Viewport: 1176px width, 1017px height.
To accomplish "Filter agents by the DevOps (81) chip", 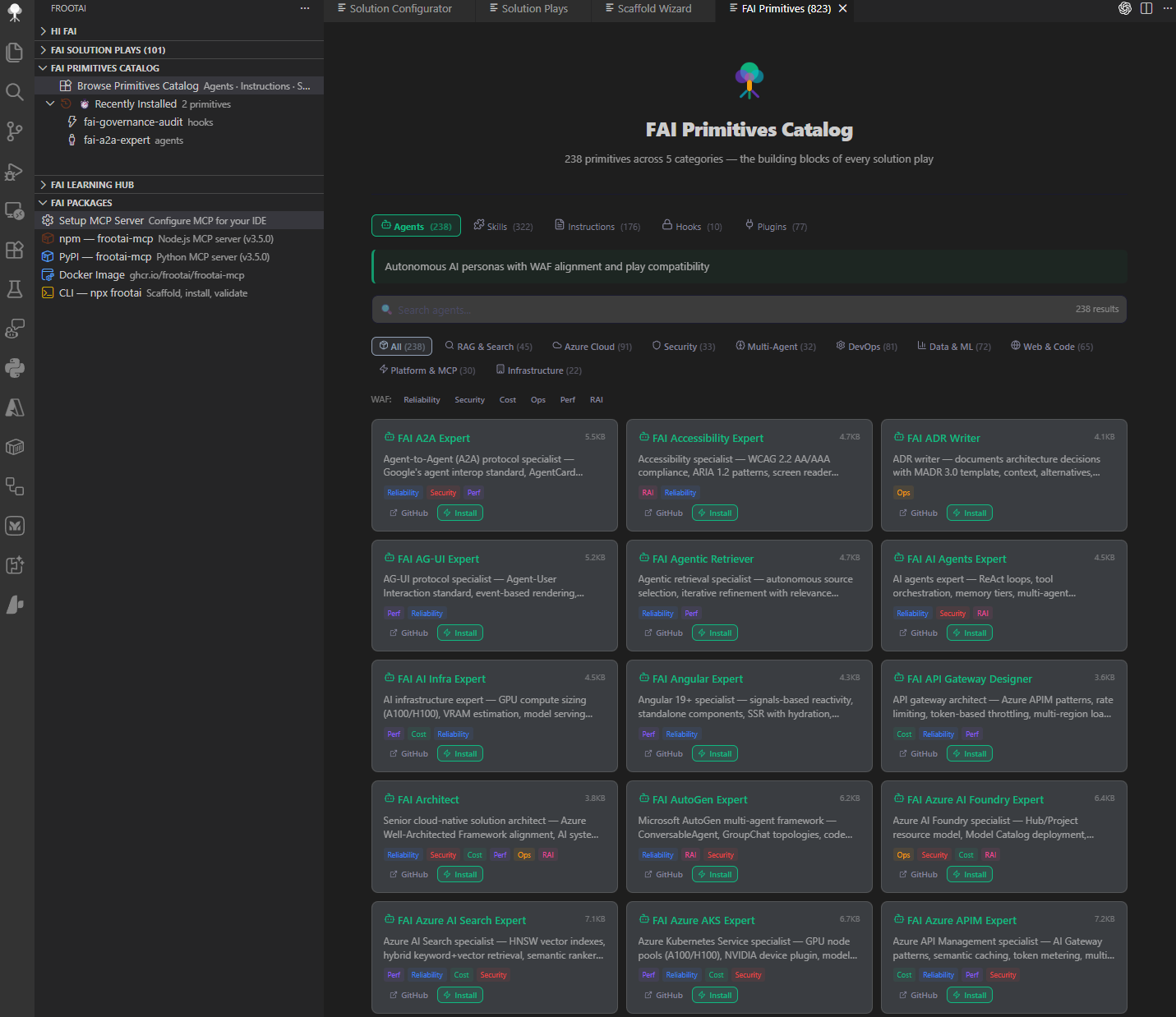I will [866, 347].
